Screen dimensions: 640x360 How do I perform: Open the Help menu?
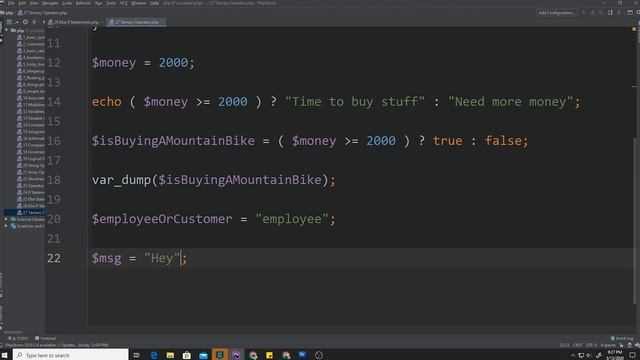tap(155, 3)
